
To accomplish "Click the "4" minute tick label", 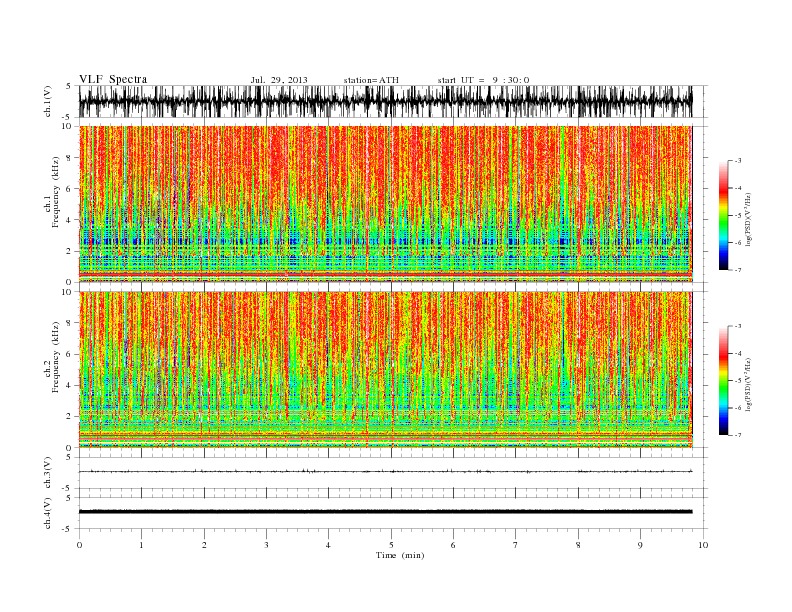I will (328, 545).
